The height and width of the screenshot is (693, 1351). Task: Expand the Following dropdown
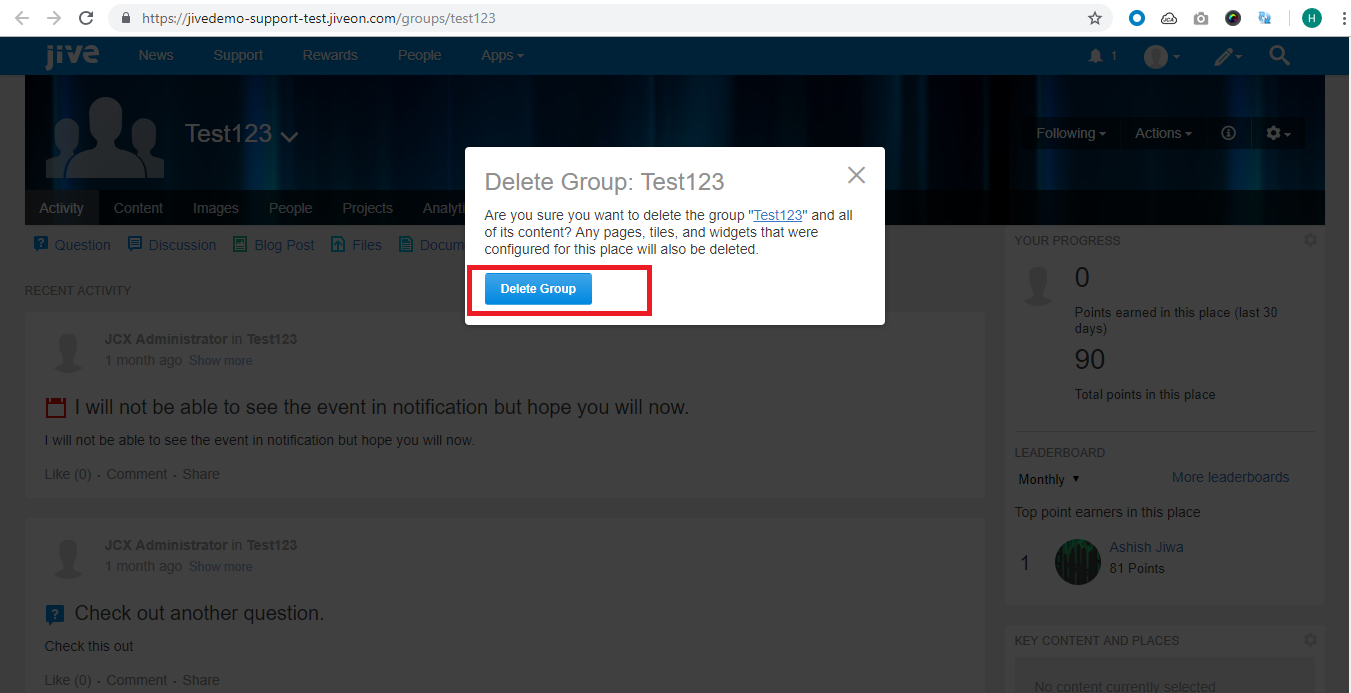1070,133
